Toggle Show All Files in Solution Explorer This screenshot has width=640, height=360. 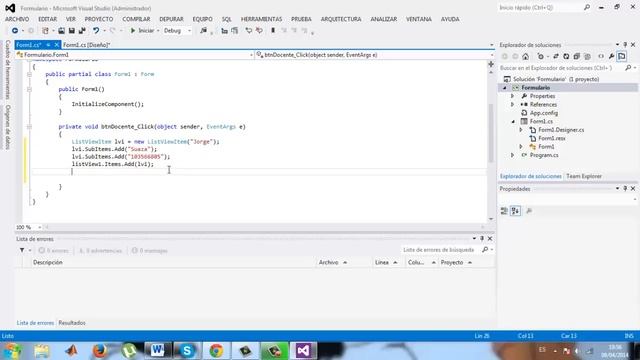point(587,56)
